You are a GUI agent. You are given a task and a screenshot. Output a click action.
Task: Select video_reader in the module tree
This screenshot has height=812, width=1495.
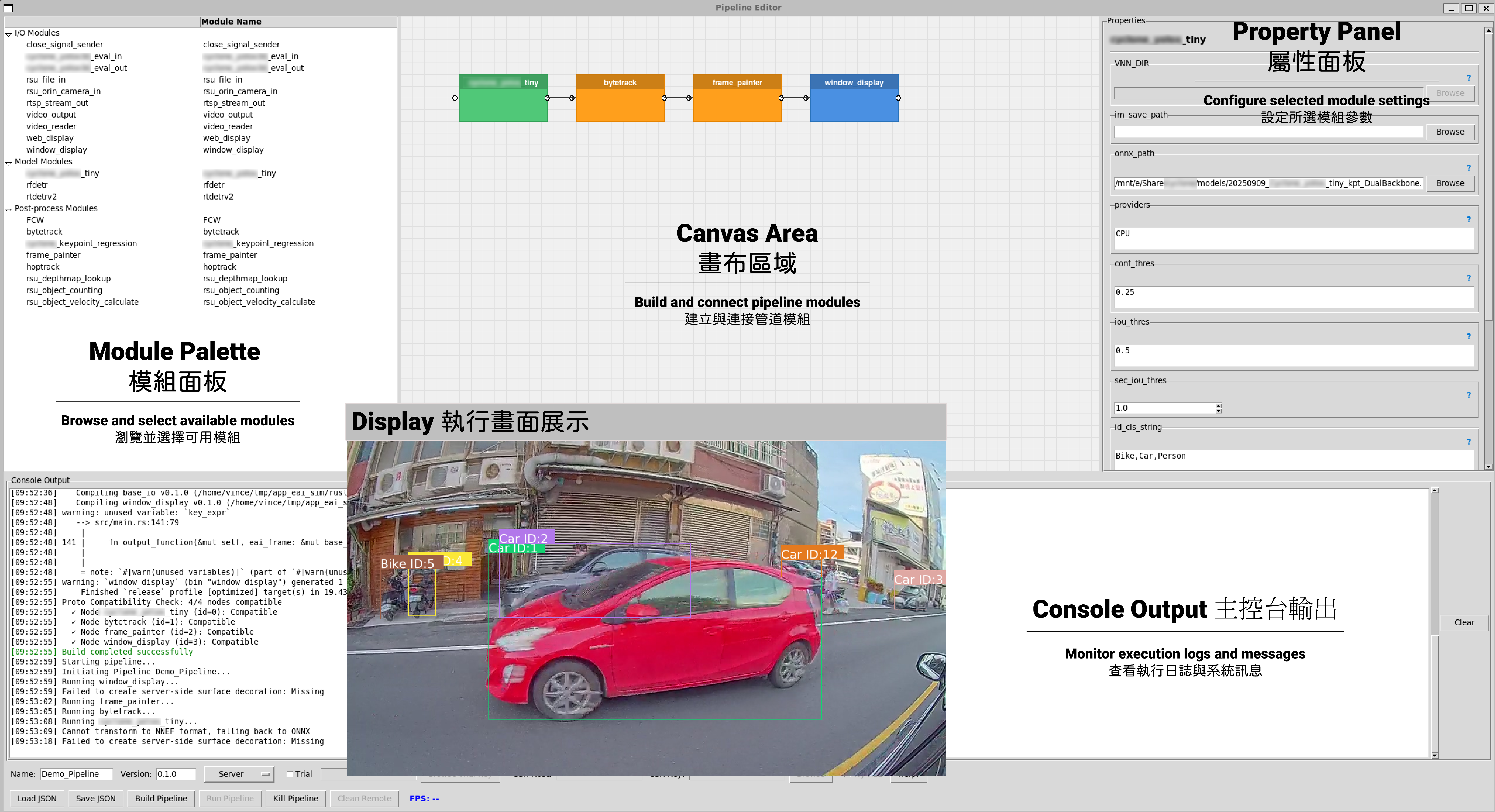click(51, 127)
